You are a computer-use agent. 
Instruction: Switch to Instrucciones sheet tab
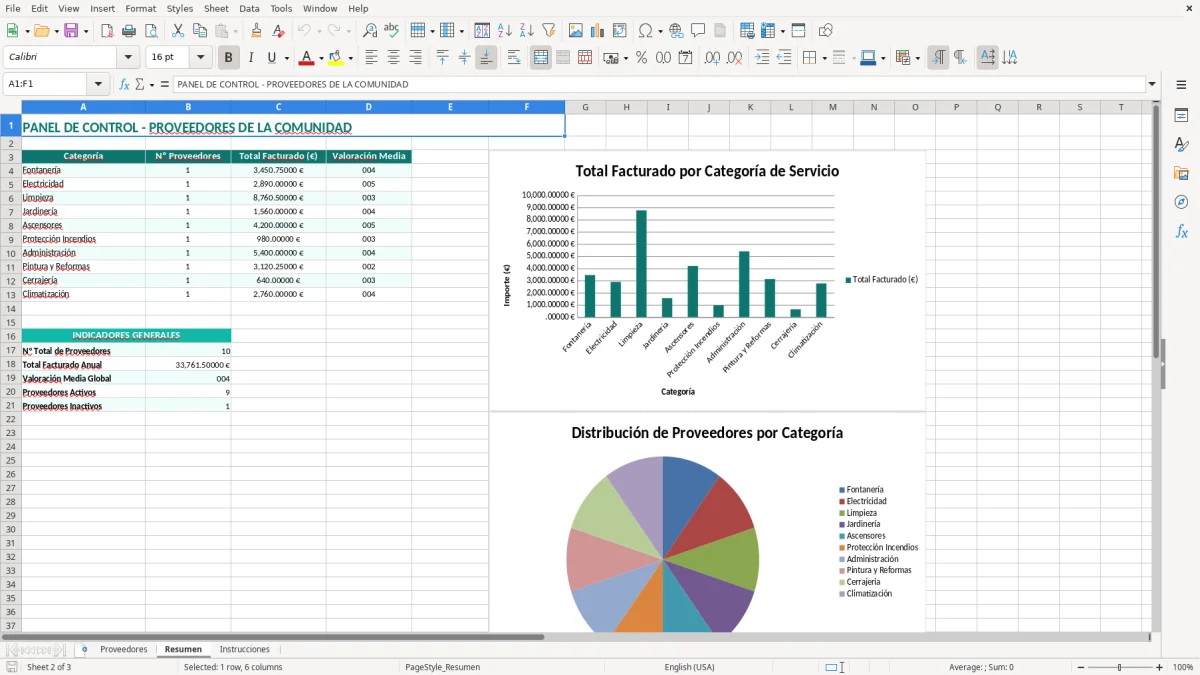coord(244,649)
